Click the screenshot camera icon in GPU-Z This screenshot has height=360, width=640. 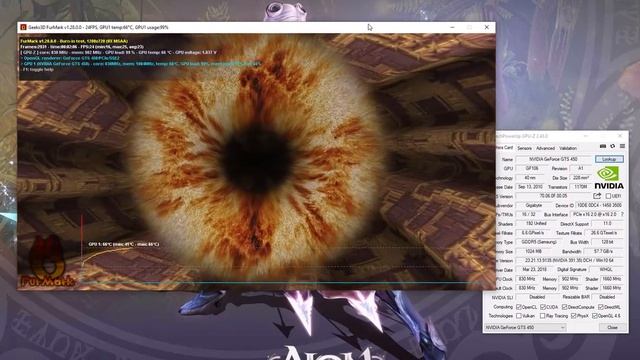pos(603,146)
